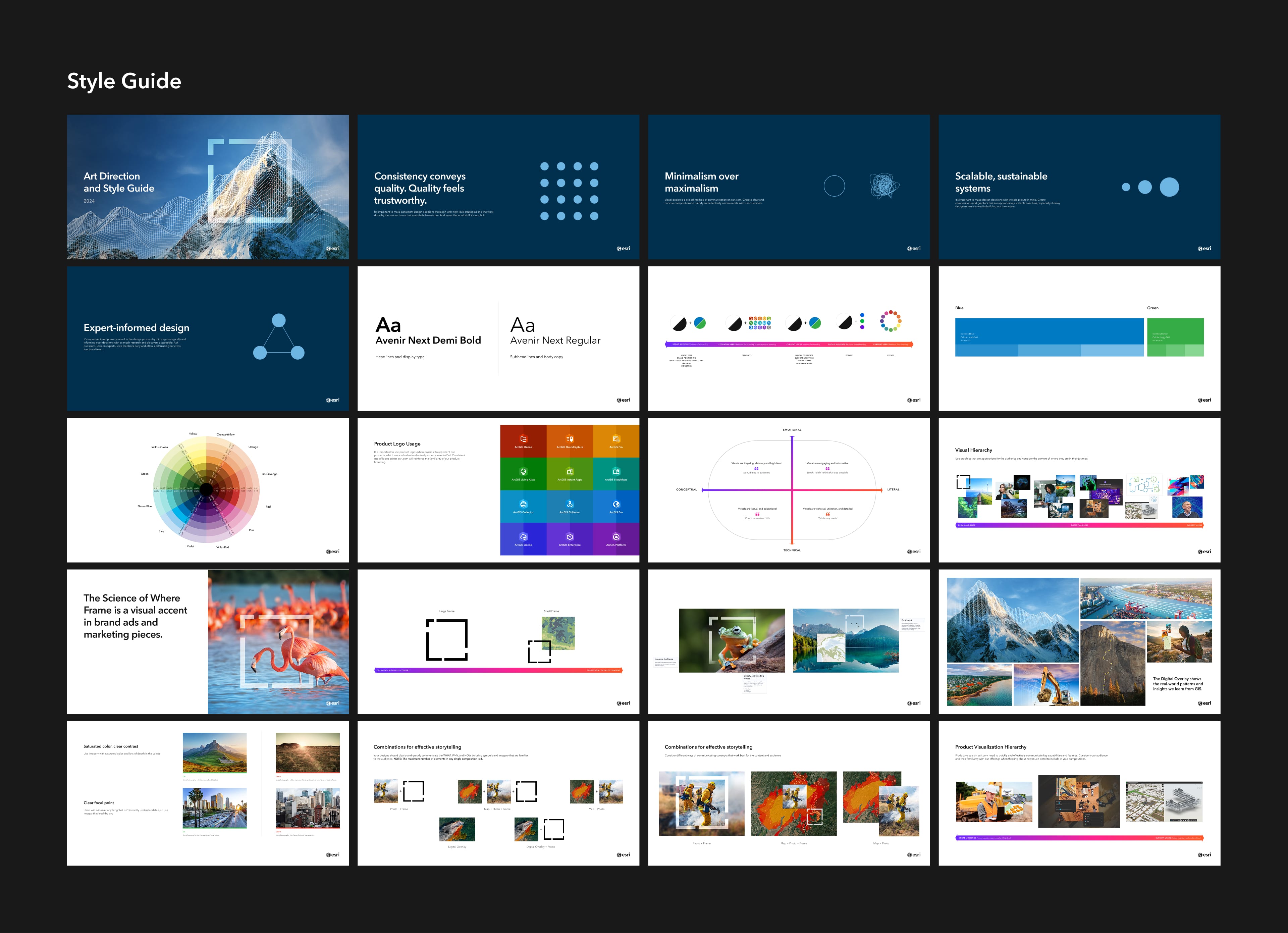Click the empty circle minimalism icon
Viewport: 1288px width, 933px height.
pyautogui.click(x=834, y=186)
